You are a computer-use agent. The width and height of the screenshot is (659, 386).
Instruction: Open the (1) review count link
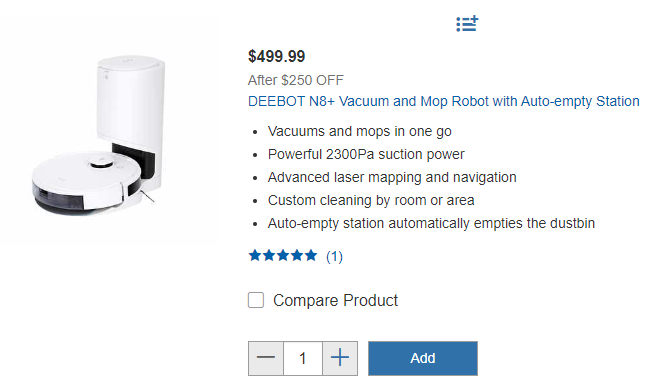335,256
